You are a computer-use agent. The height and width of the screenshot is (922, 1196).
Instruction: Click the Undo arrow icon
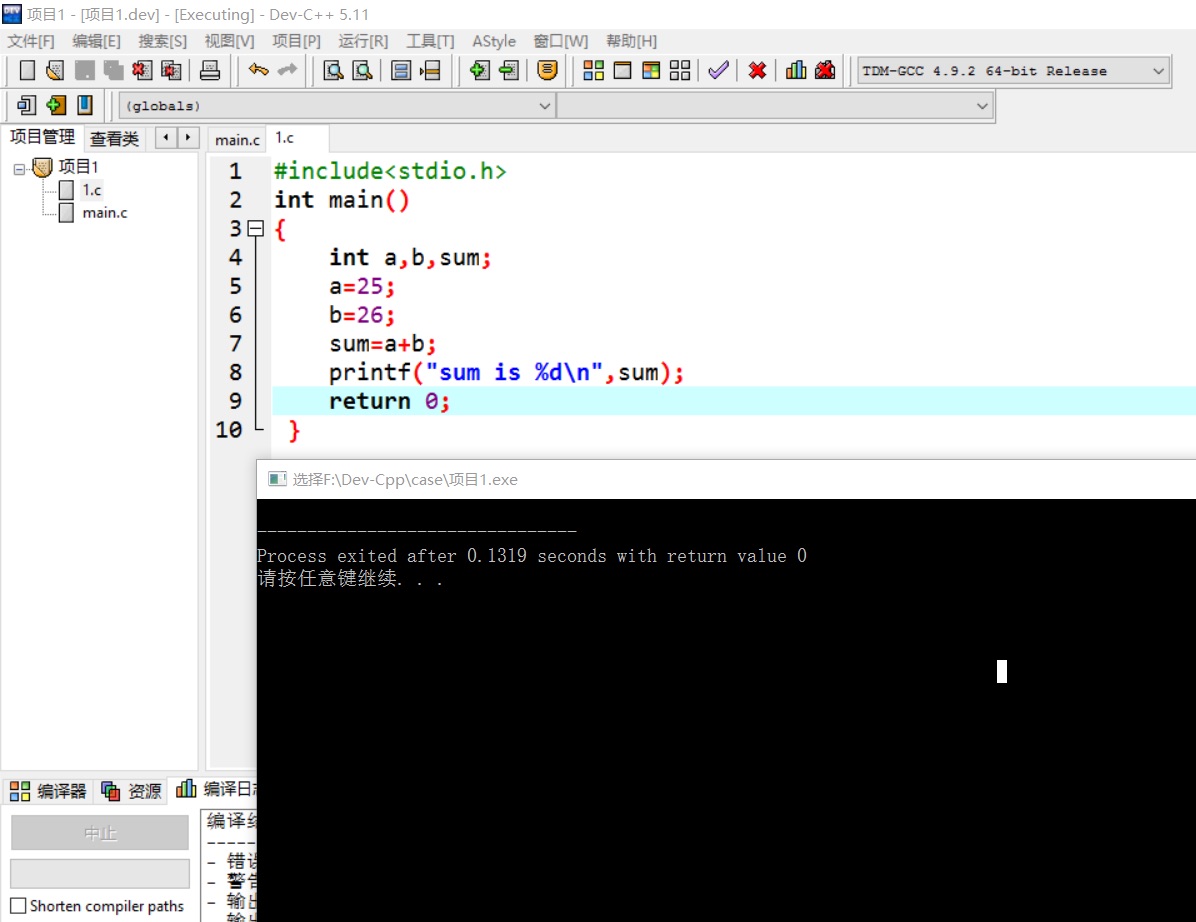point(258,70)
